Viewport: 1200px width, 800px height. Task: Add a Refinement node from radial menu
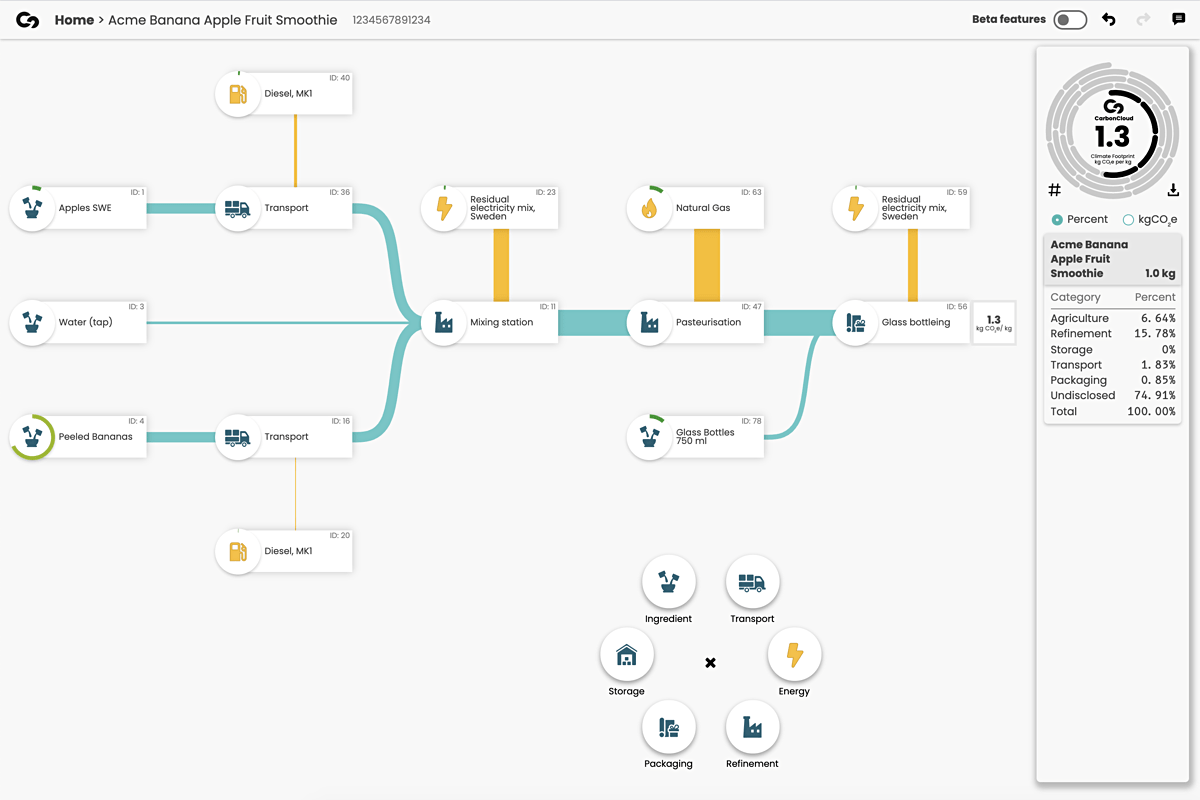pyautogui.click(x=752, y=727)
